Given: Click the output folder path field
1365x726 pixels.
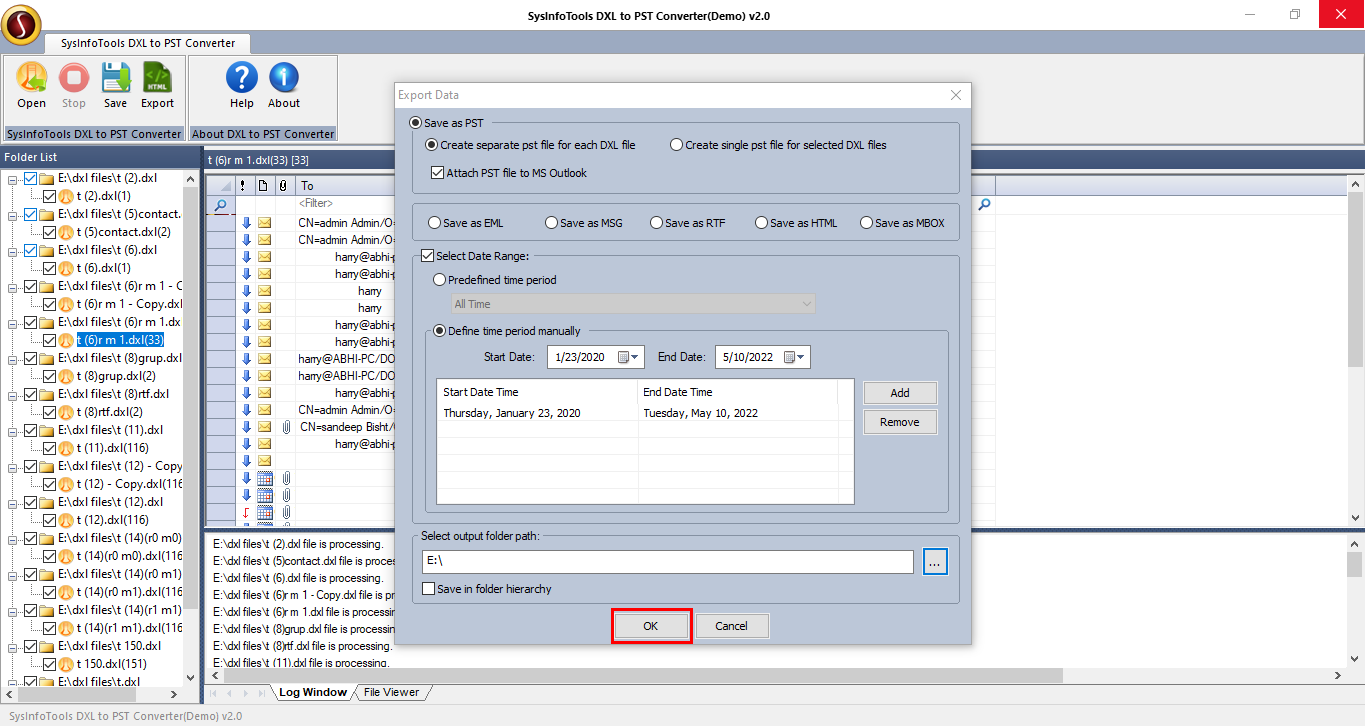Looking at the screenshot, I should click(668, 562).
